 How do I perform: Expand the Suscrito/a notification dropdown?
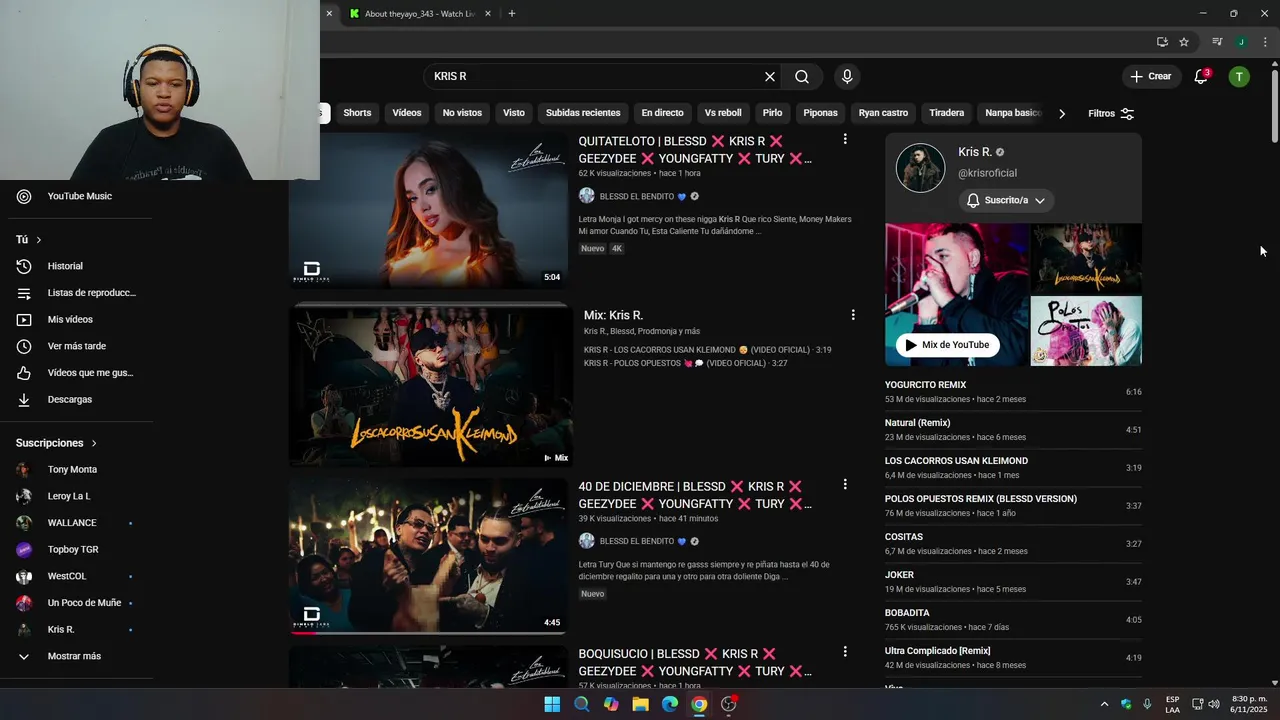[1006, 200]
